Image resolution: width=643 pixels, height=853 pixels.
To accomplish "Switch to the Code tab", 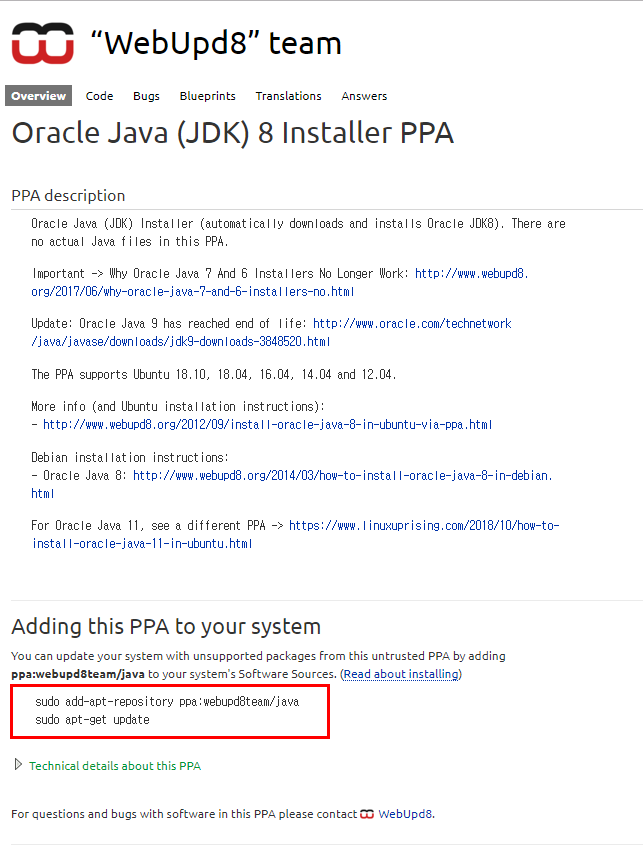I will pyautogui.click(x=100, y=96).
